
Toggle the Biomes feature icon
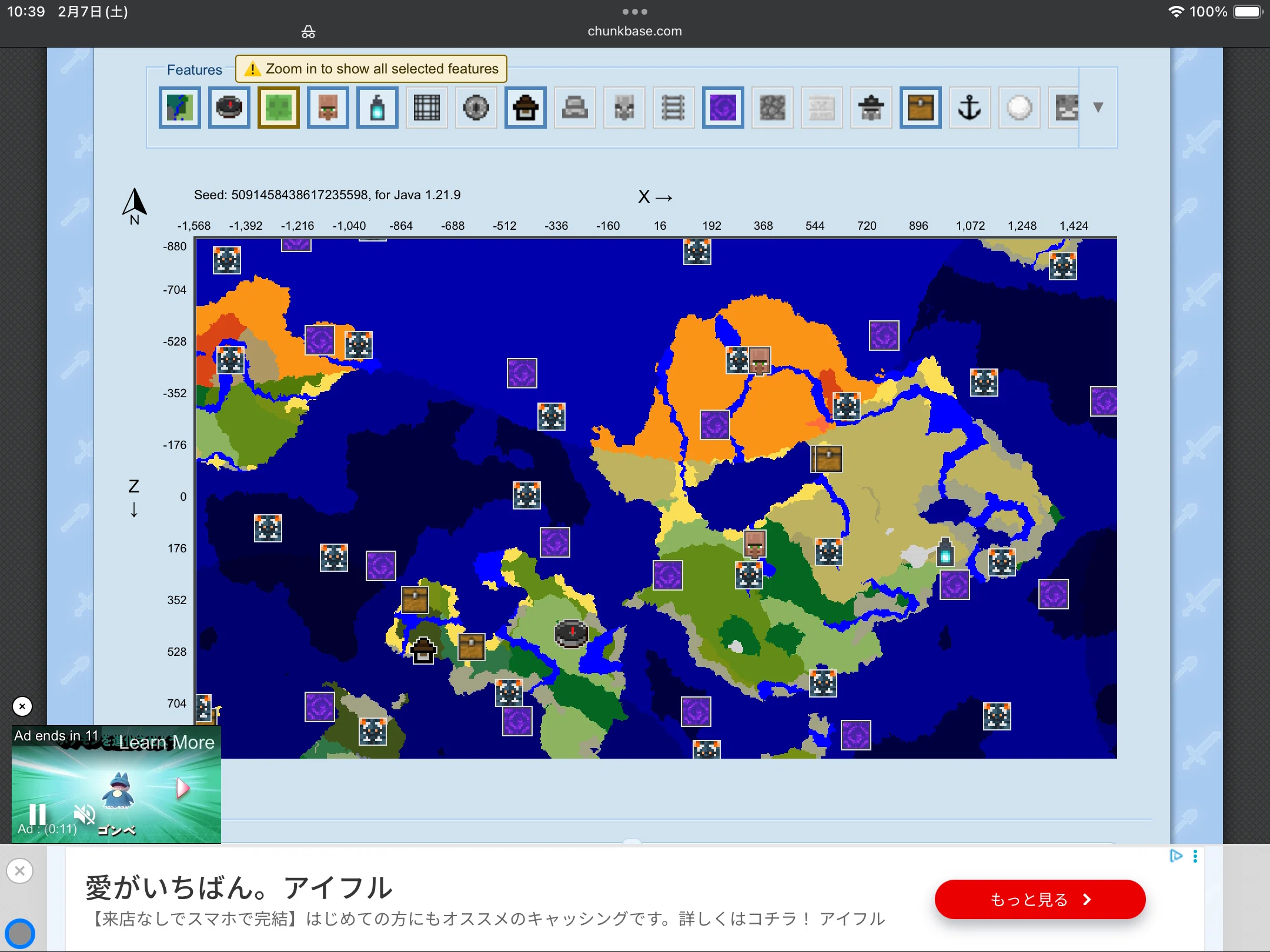point(180,108)
